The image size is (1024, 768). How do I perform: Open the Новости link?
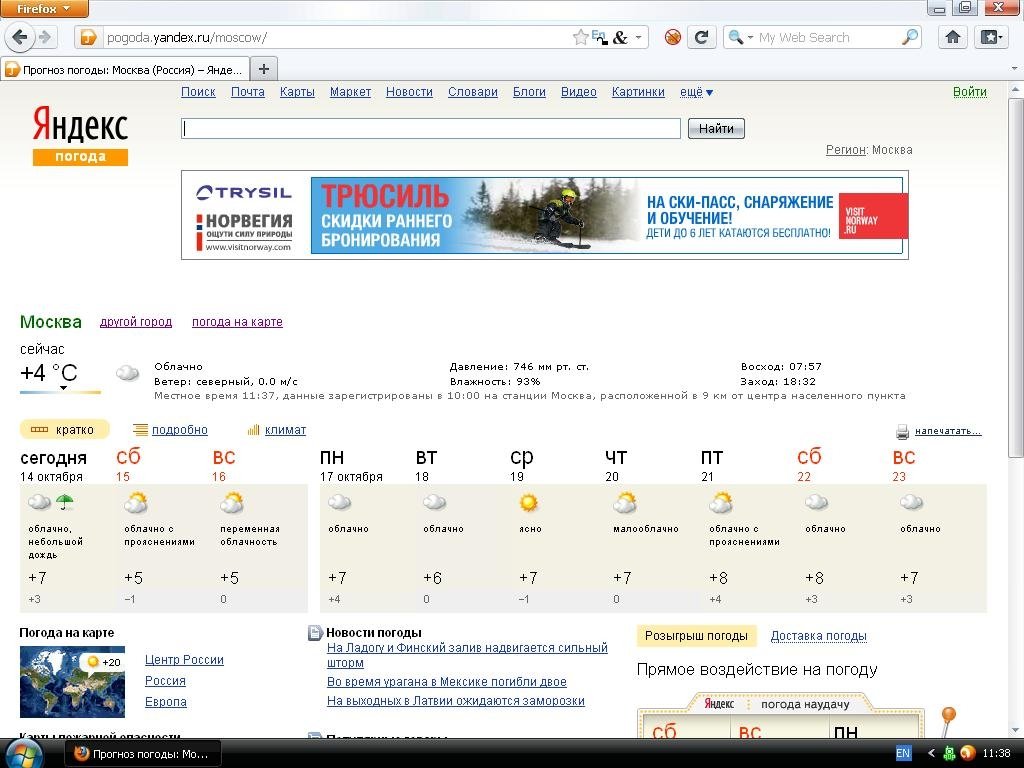point(409,92)
